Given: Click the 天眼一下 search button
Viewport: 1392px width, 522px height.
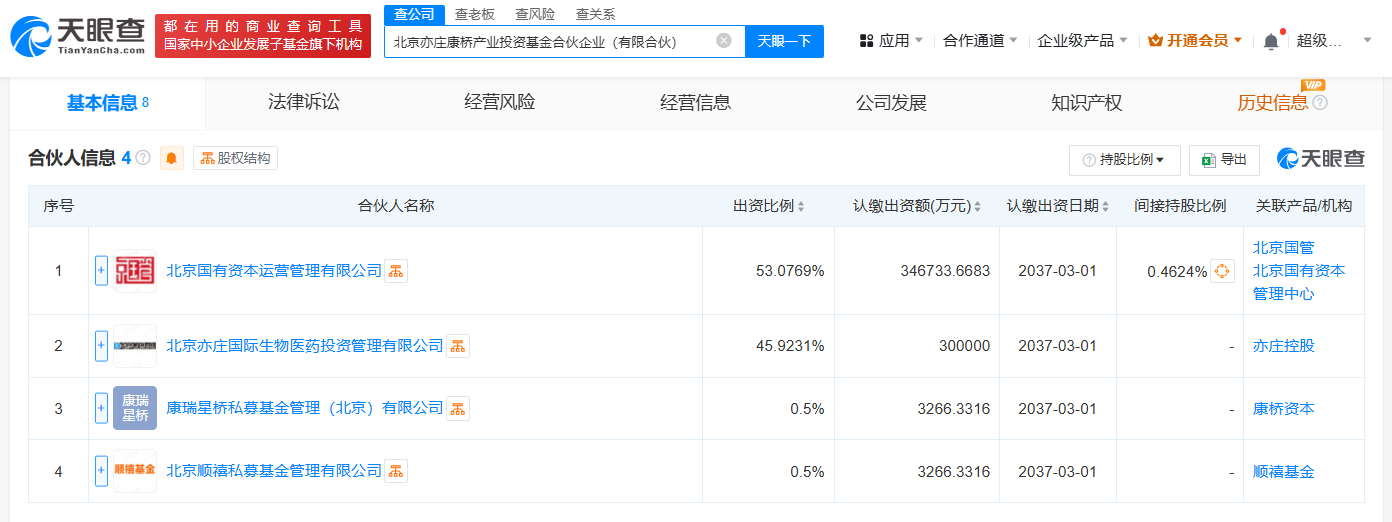Looking at the screenshot, I should coord(785,41).
